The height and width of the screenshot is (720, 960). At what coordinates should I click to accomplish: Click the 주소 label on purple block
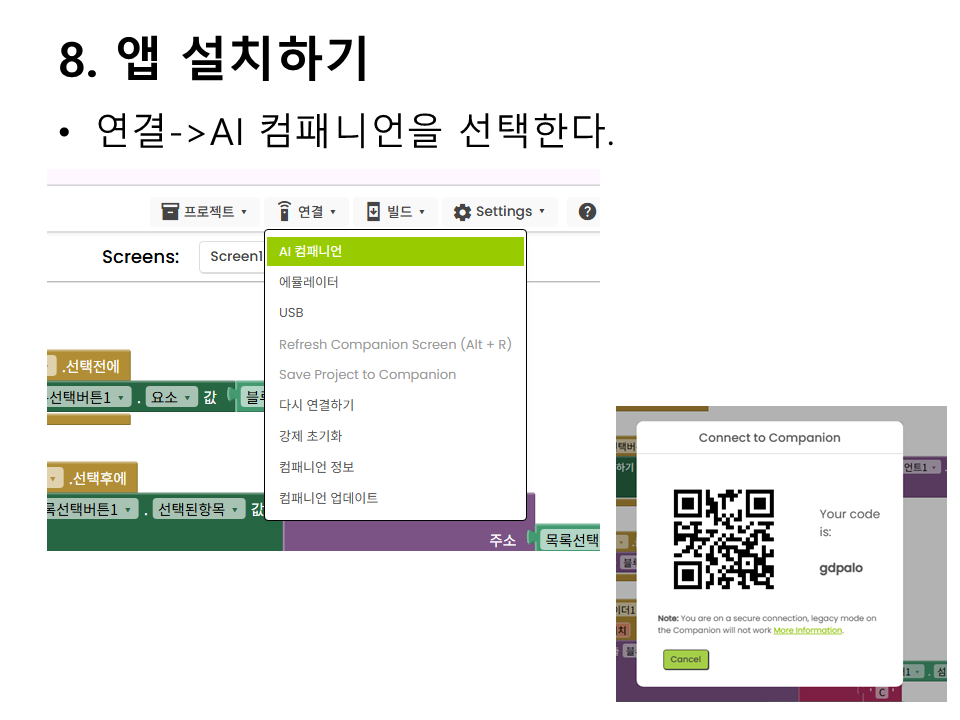click(503, 540)
